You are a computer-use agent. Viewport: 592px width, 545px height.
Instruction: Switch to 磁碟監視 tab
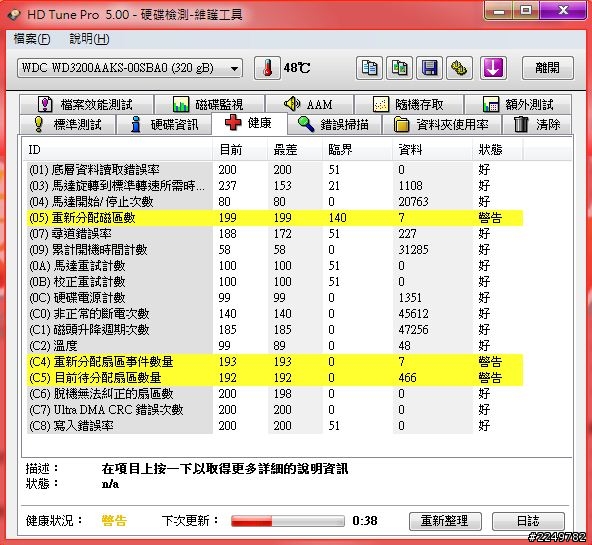[209, 104]
